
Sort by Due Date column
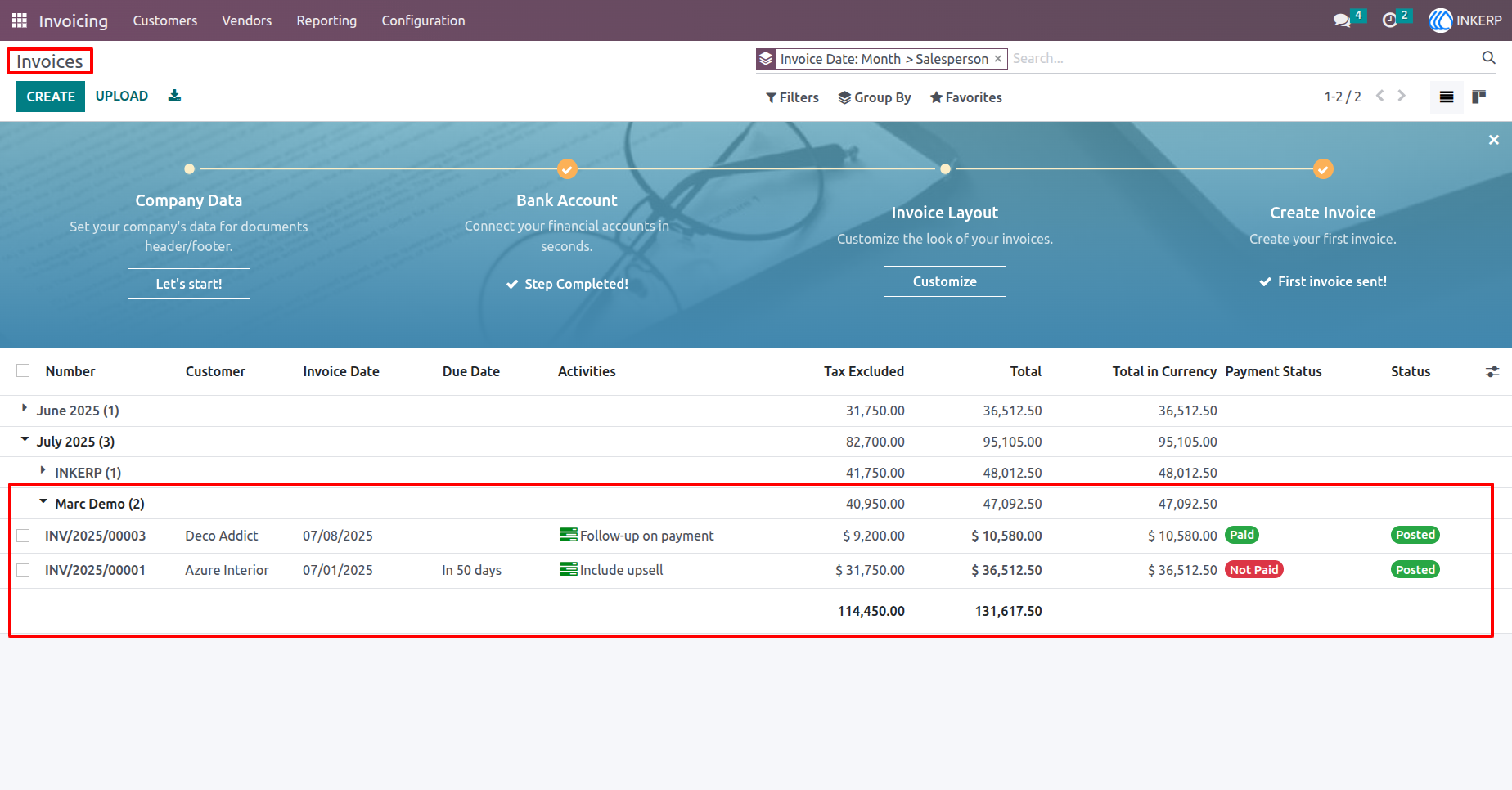(471, 371)
